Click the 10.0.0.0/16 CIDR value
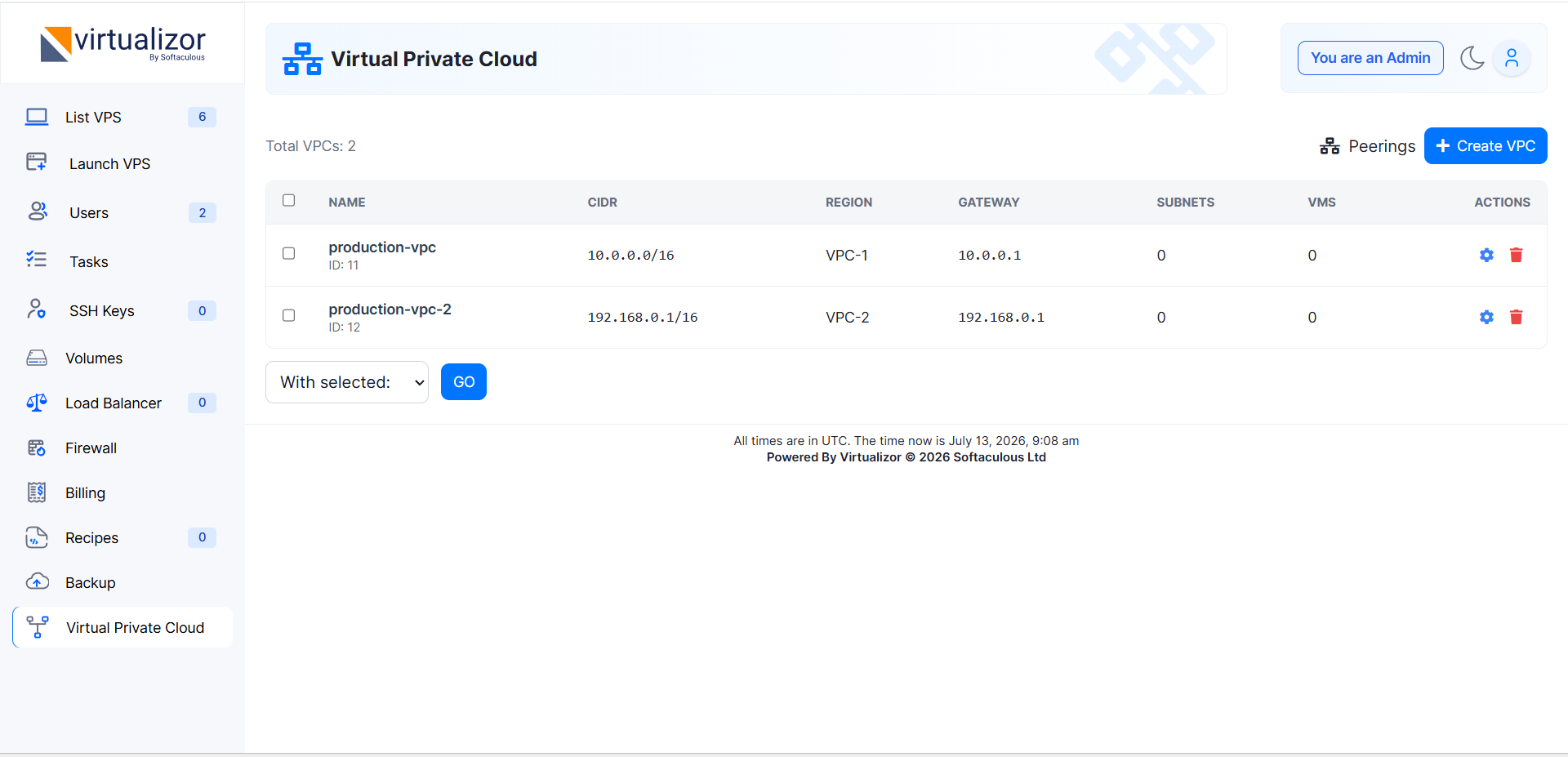The width and height of the screenshot is (1568, 757). point(630,255)
